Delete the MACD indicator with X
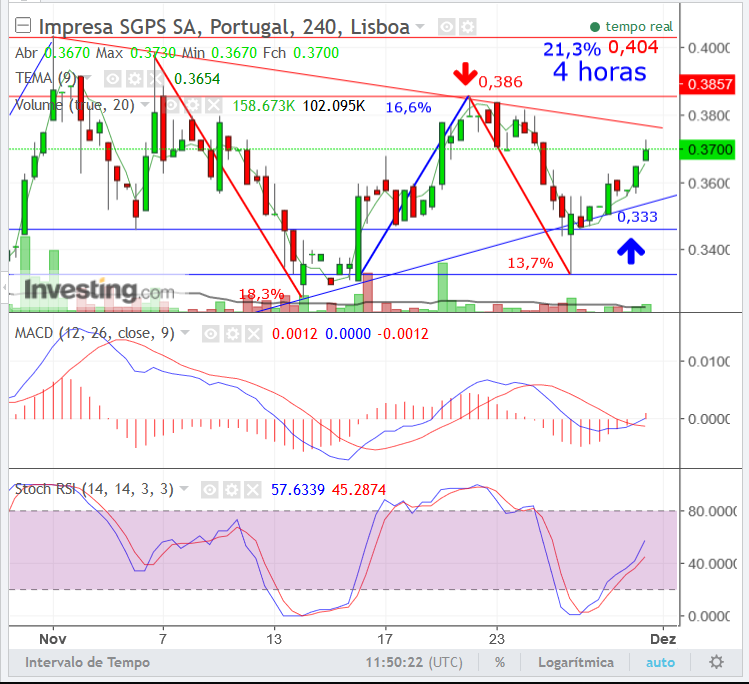 tap(254, 333)
